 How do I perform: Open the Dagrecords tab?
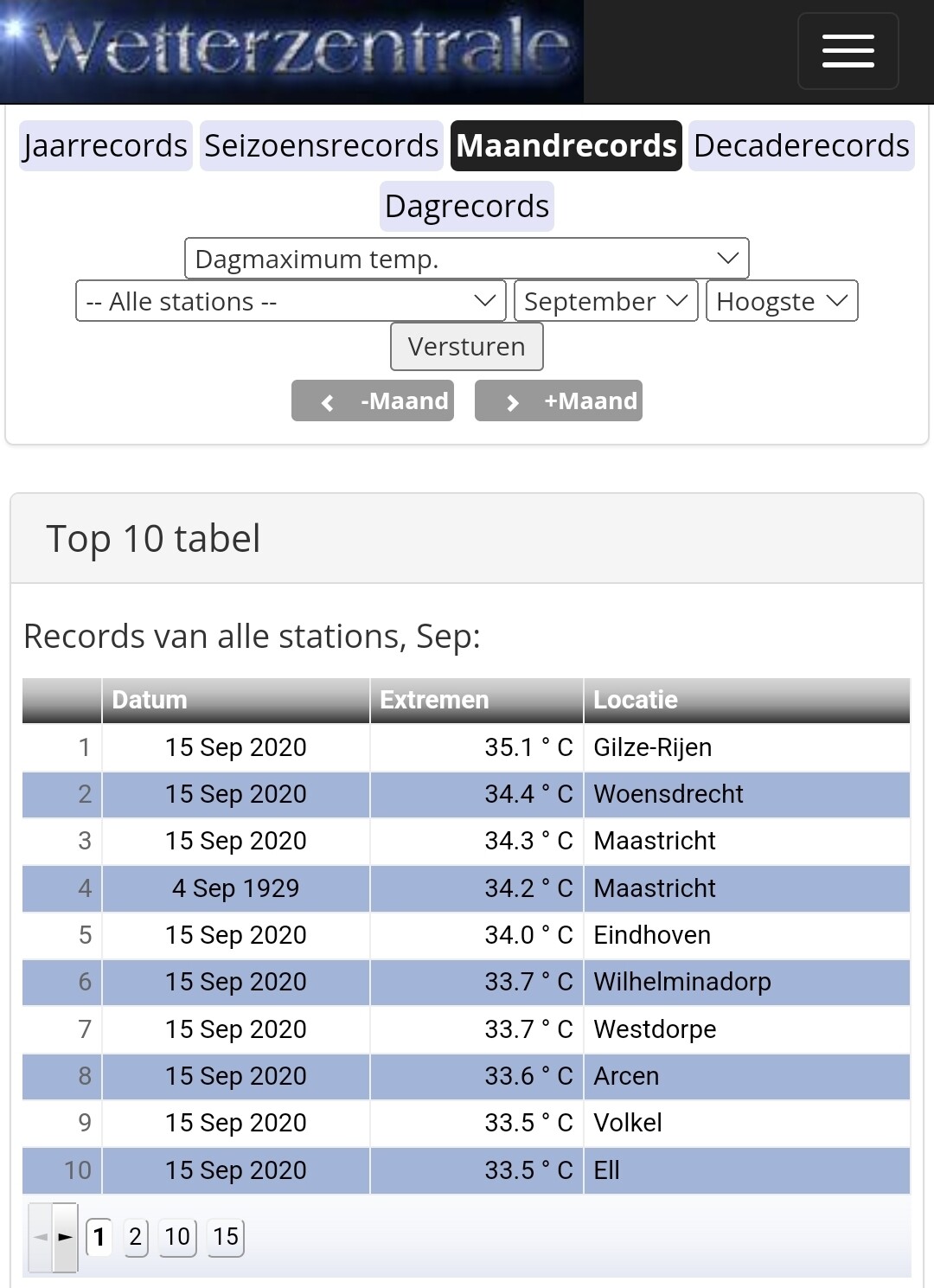(467, 206)
